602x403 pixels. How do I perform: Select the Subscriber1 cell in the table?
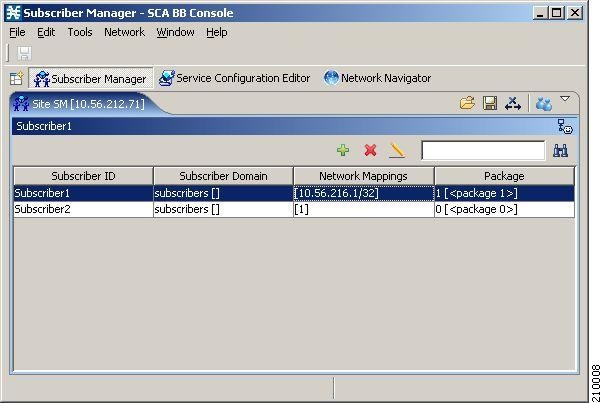pyautogui.click(x=83, y=193)
